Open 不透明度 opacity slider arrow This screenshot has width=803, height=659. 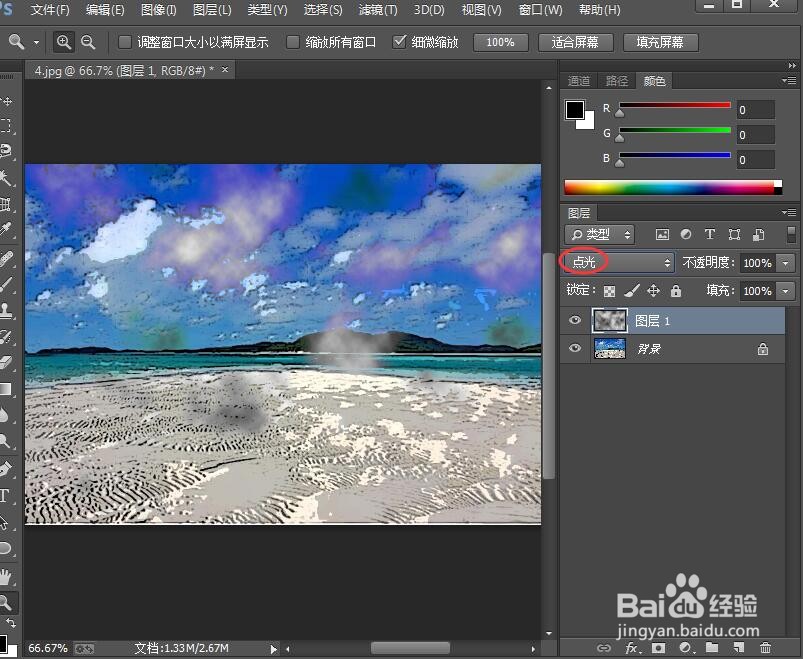(x=786, y=263)
